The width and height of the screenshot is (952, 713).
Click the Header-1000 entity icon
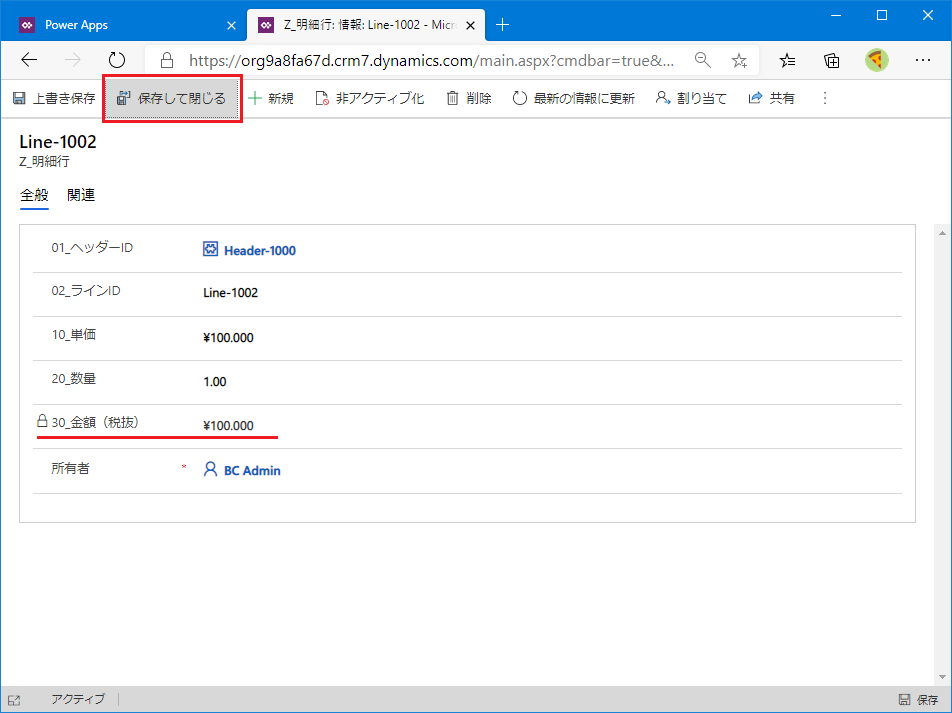[210, 249]
